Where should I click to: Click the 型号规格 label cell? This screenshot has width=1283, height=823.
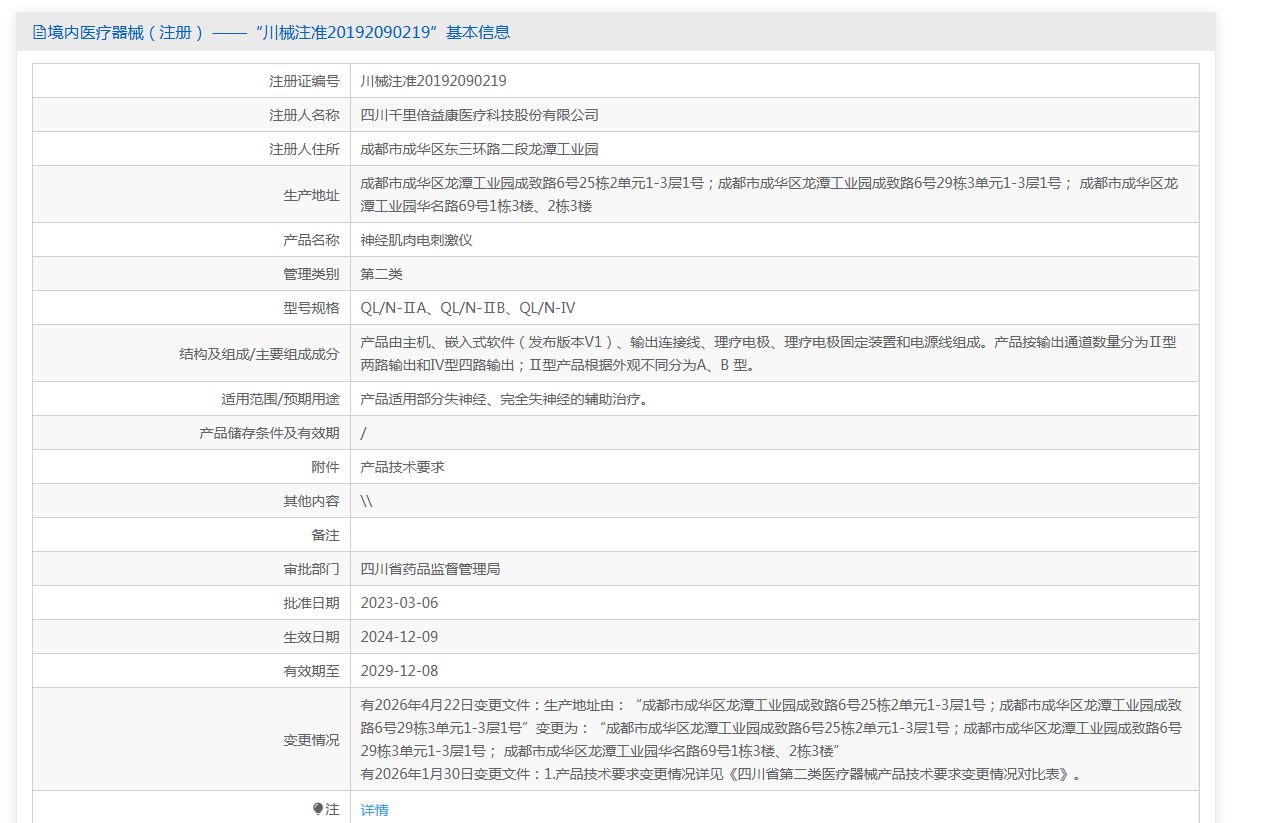(x=191, y=308)
